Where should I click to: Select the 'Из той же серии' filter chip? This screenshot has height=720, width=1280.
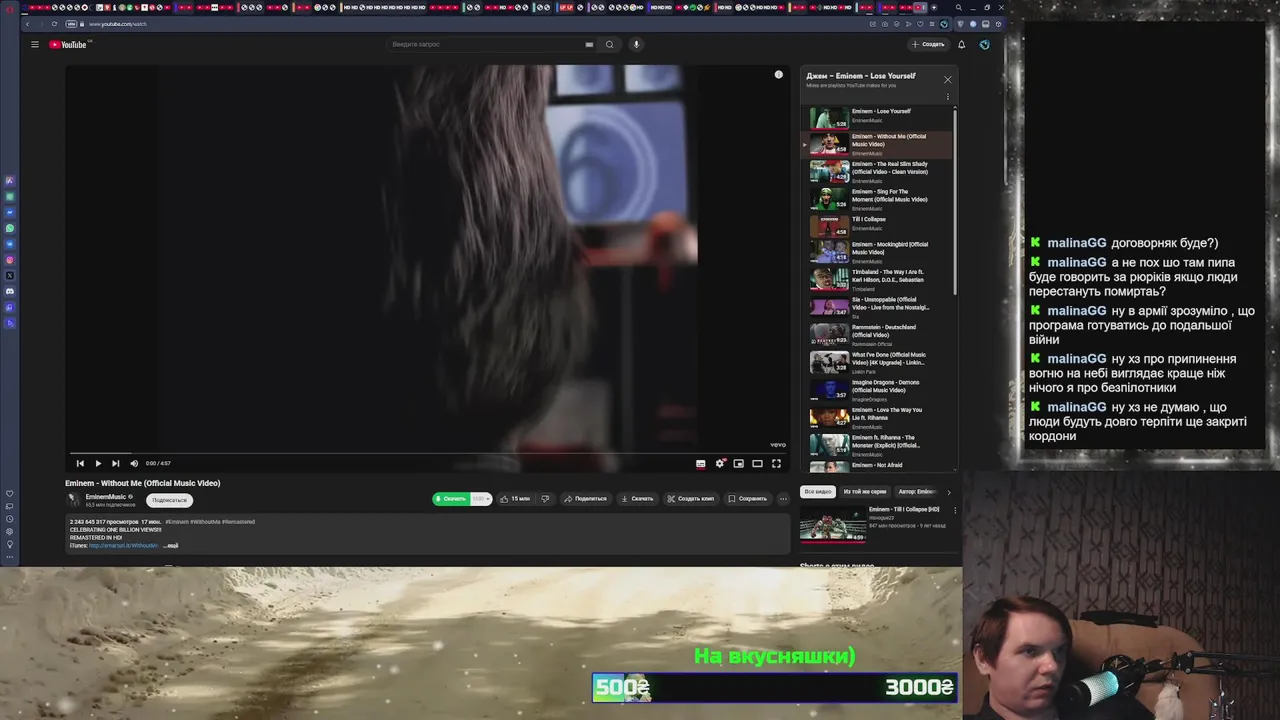coord(865,492)
